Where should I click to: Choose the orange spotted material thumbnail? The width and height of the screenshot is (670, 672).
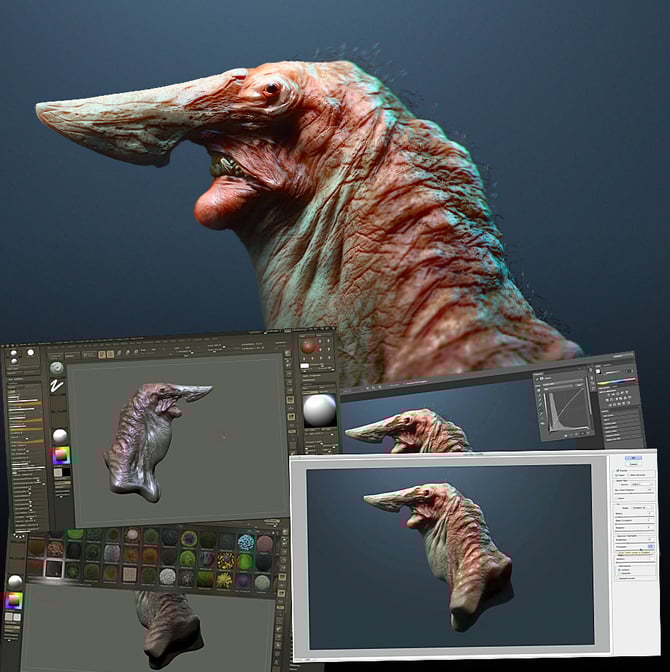tap(55, 549)
